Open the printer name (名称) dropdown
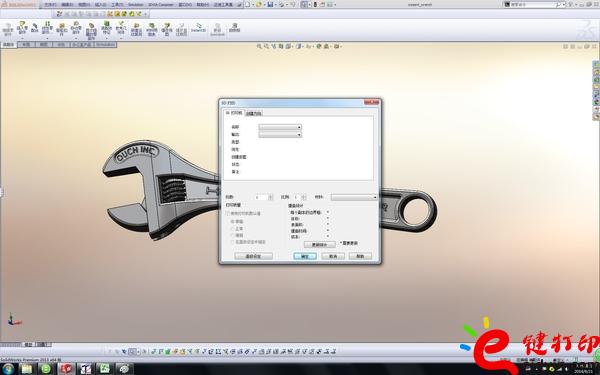Viewport: 600px width, 375px height. click(280, 127)
